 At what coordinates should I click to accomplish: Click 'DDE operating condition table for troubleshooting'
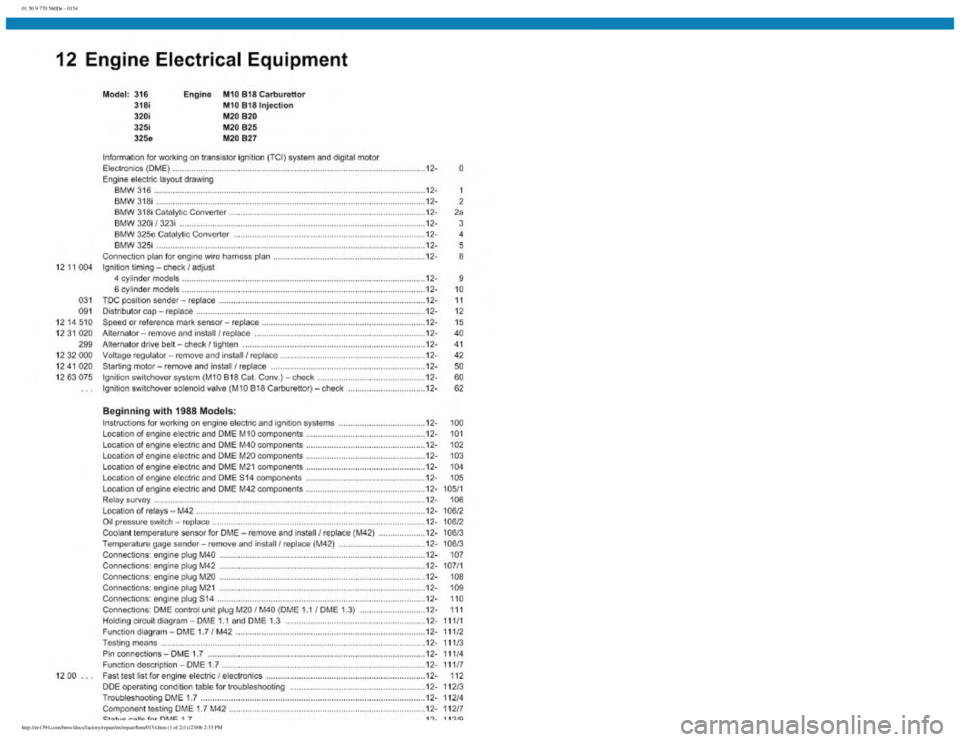click(283, 688)
